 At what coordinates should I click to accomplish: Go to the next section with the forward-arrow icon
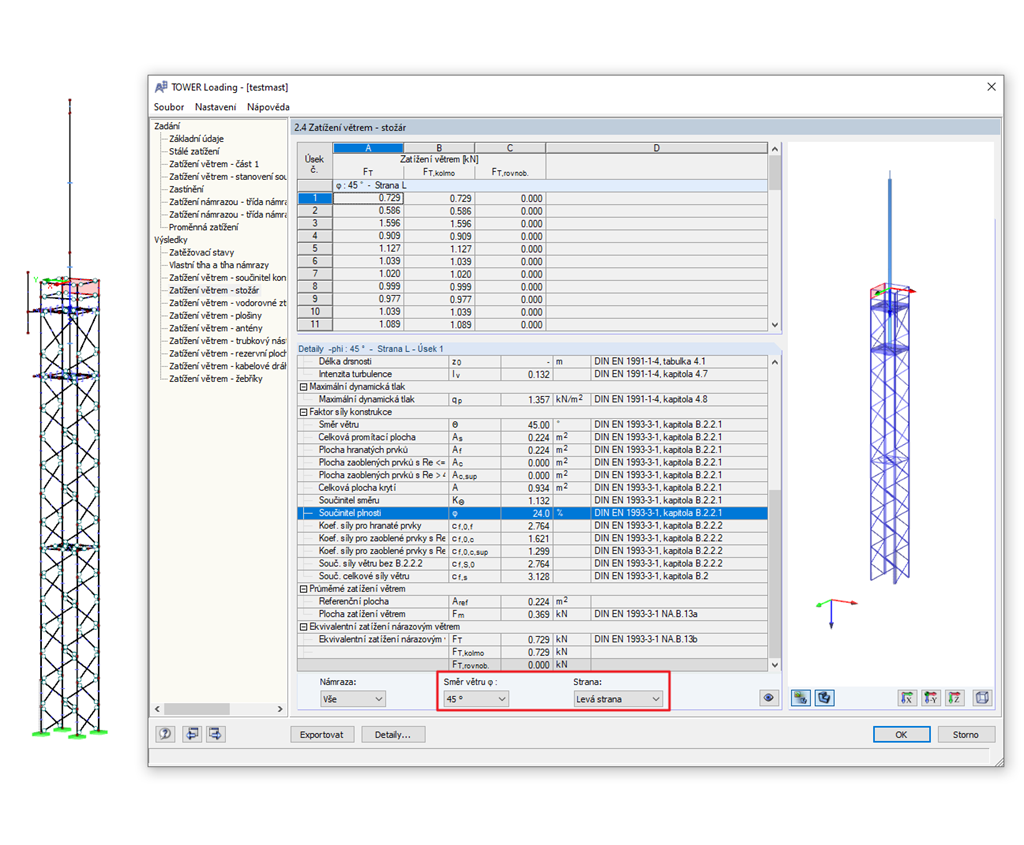tap(214, 734)
